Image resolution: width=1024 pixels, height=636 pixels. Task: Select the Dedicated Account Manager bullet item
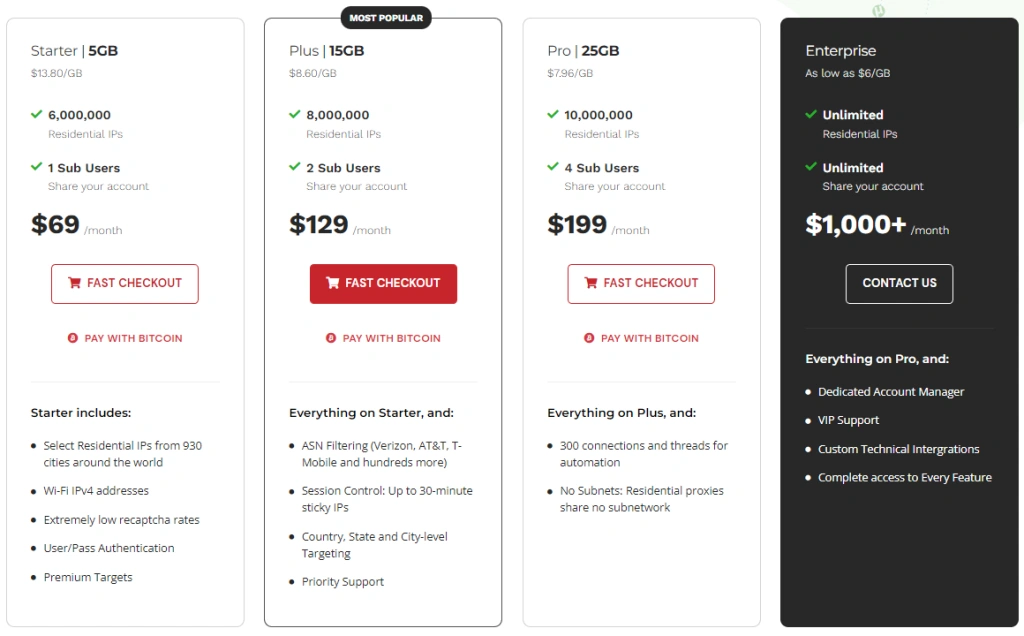(x=891, y=392)
